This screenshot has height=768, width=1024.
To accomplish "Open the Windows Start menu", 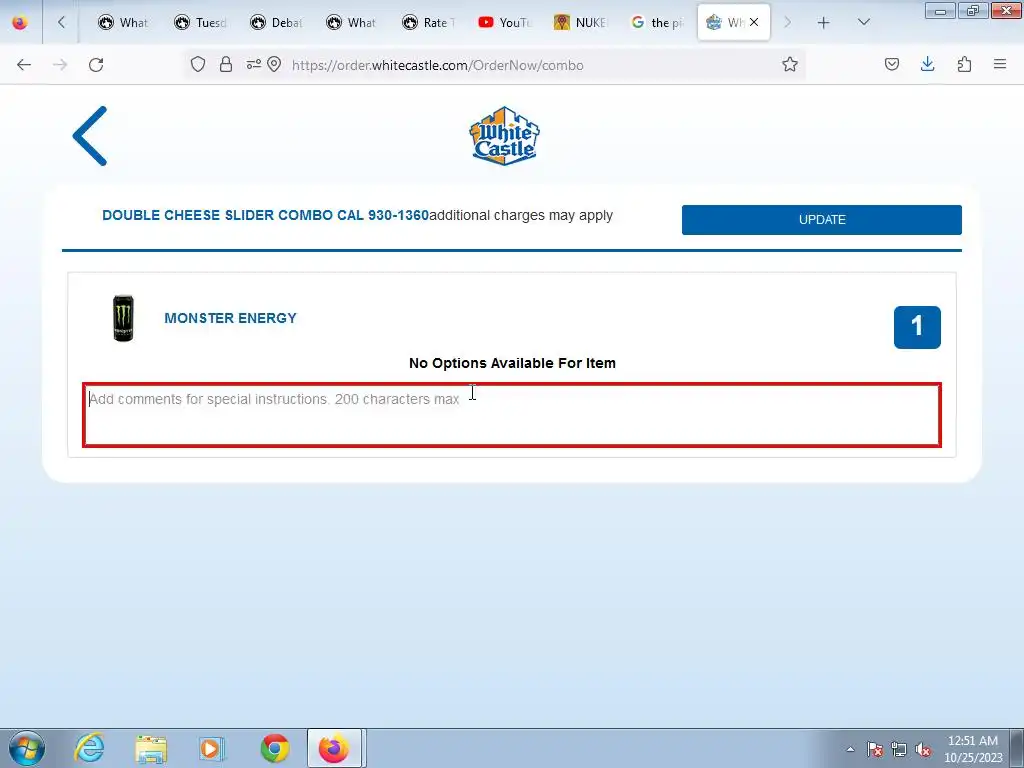I will click(x=27, y=748).
